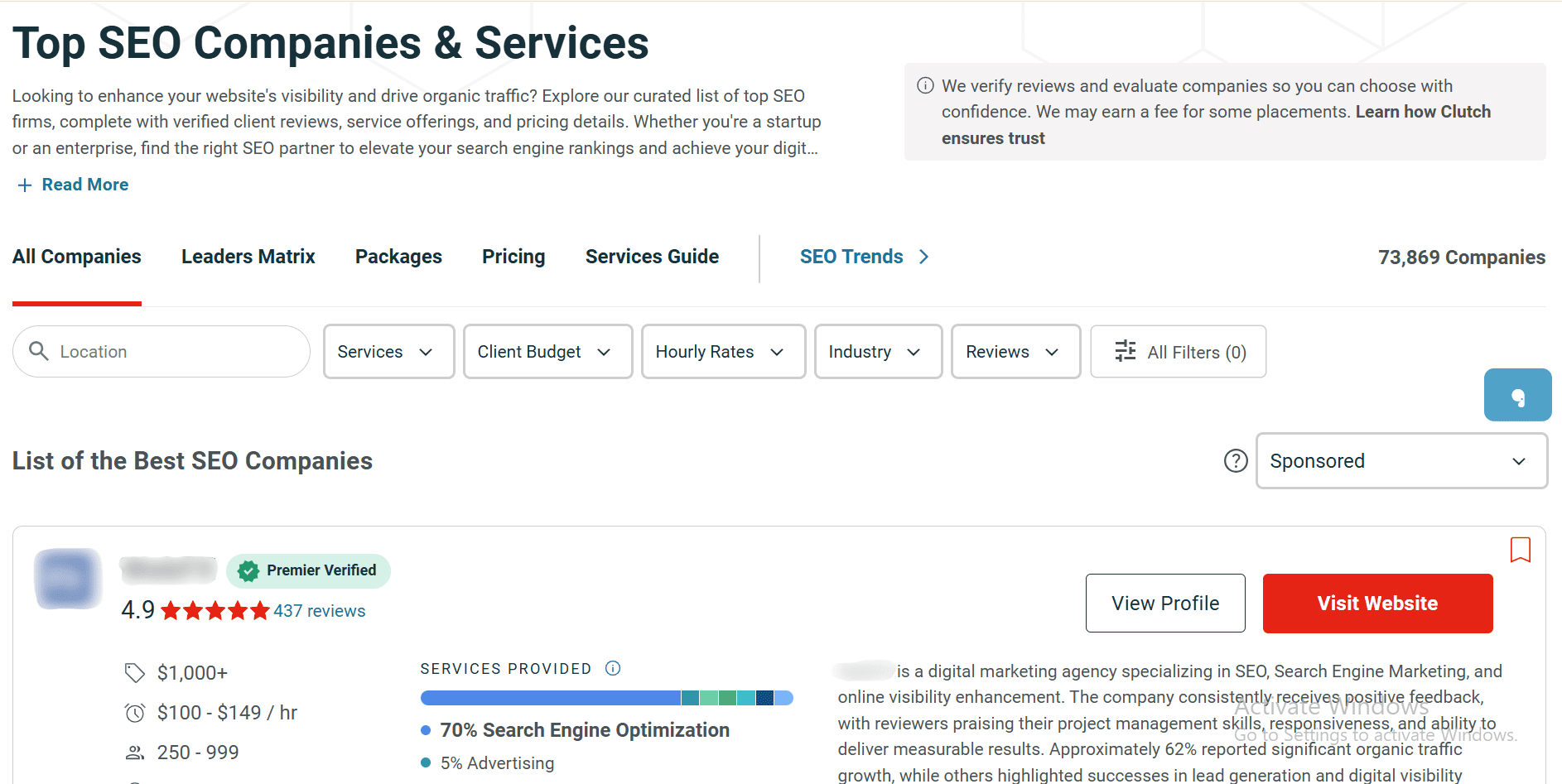Click into the Location search field

(x=174, y=352)
